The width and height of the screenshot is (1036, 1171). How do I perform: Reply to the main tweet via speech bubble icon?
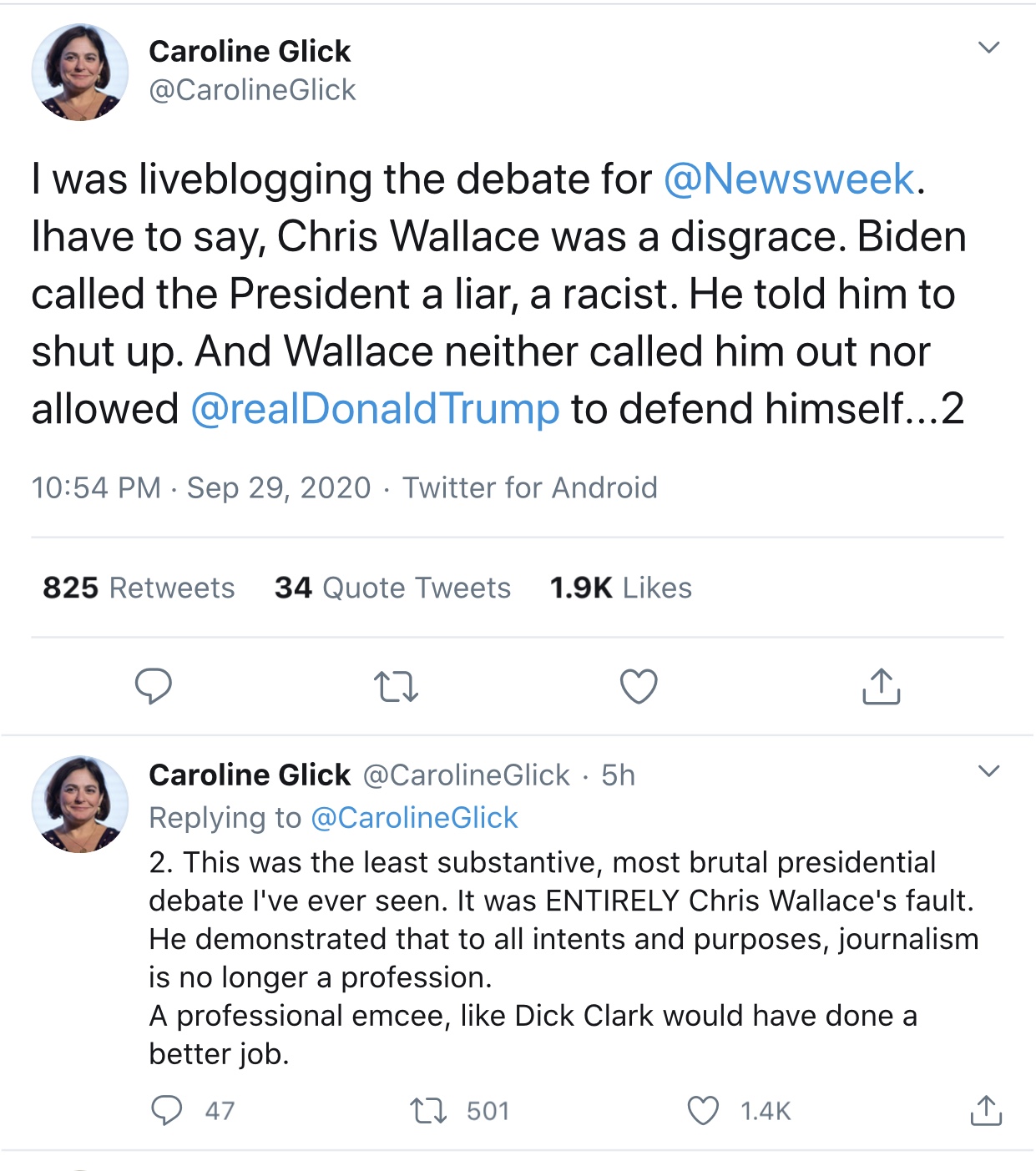click(x=154, y=686)
